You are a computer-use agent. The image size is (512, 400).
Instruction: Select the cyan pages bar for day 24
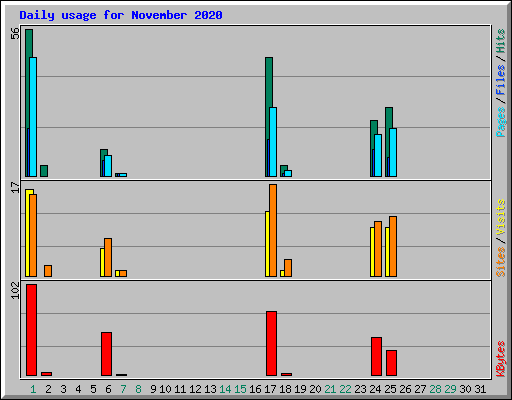(378, 155)
